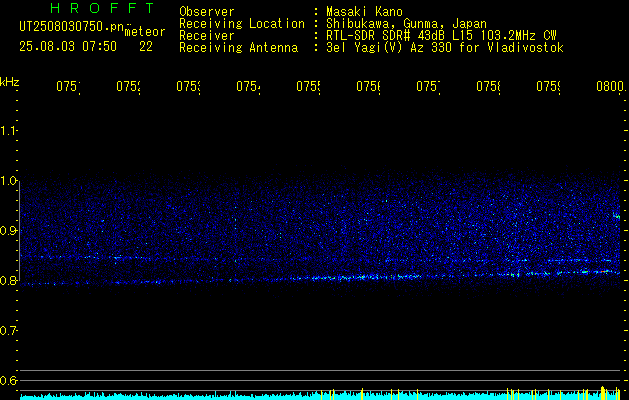Click the cyan signal-level strip at bottom

322,396
